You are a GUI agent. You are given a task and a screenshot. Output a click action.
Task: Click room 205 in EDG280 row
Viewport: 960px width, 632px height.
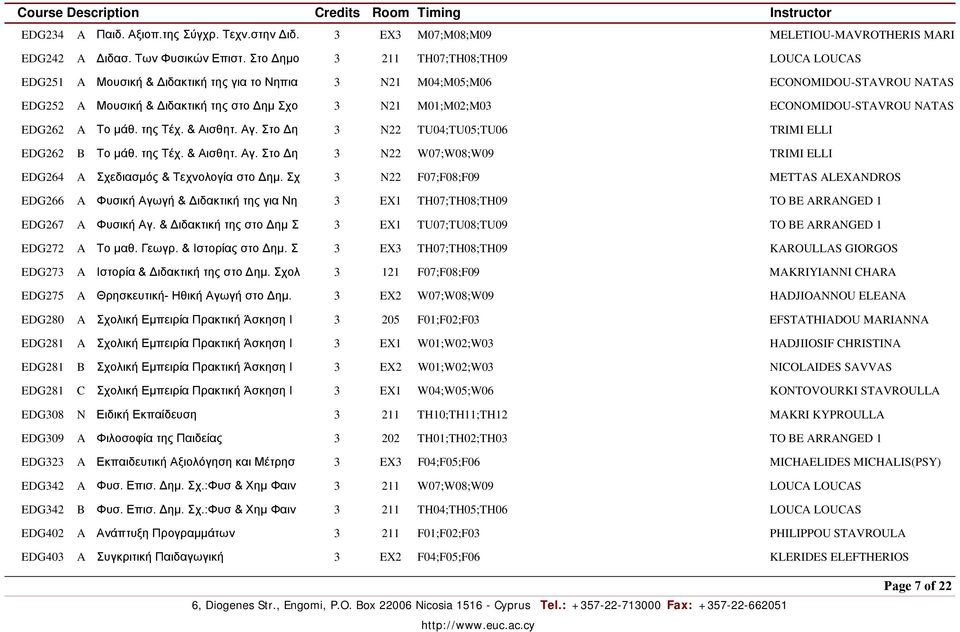(390, 320)
